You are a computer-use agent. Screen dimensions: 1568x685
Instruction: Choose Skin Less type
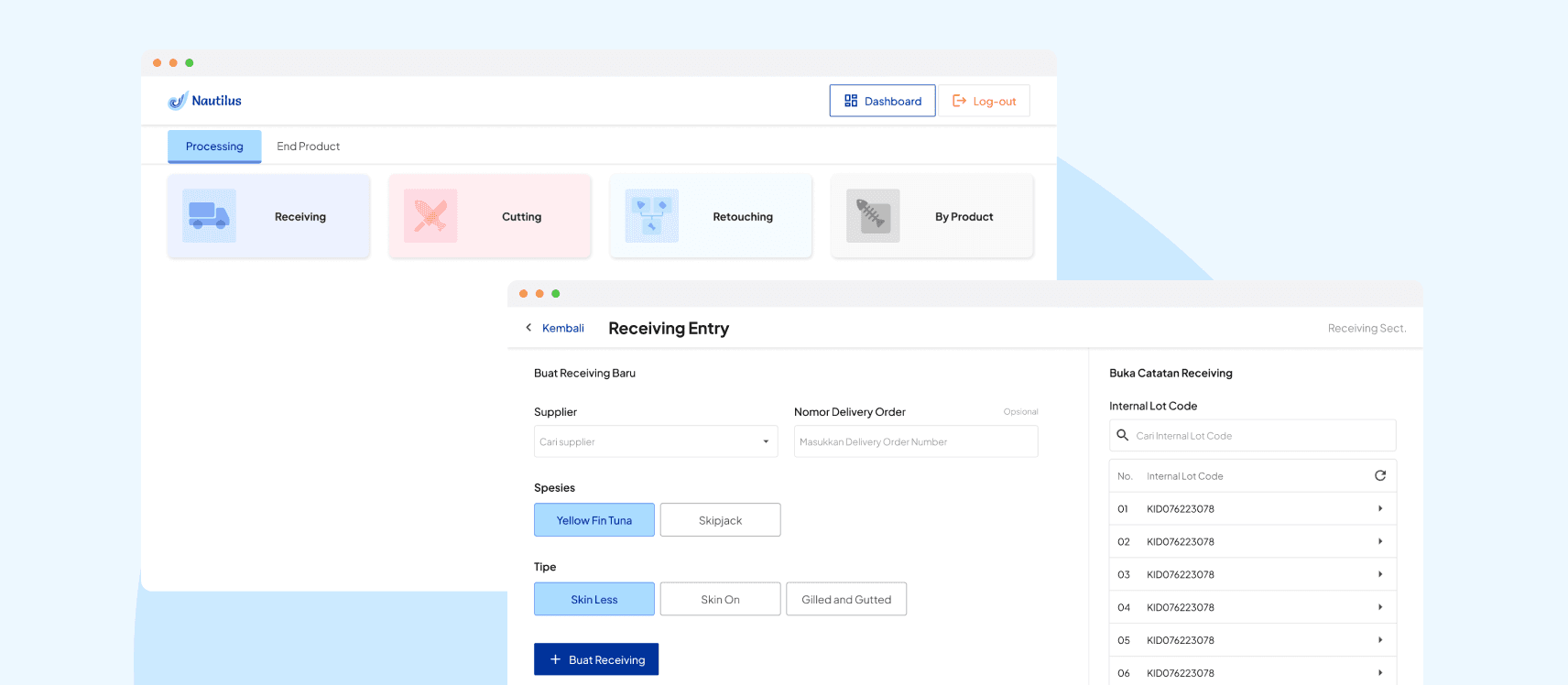594,599
